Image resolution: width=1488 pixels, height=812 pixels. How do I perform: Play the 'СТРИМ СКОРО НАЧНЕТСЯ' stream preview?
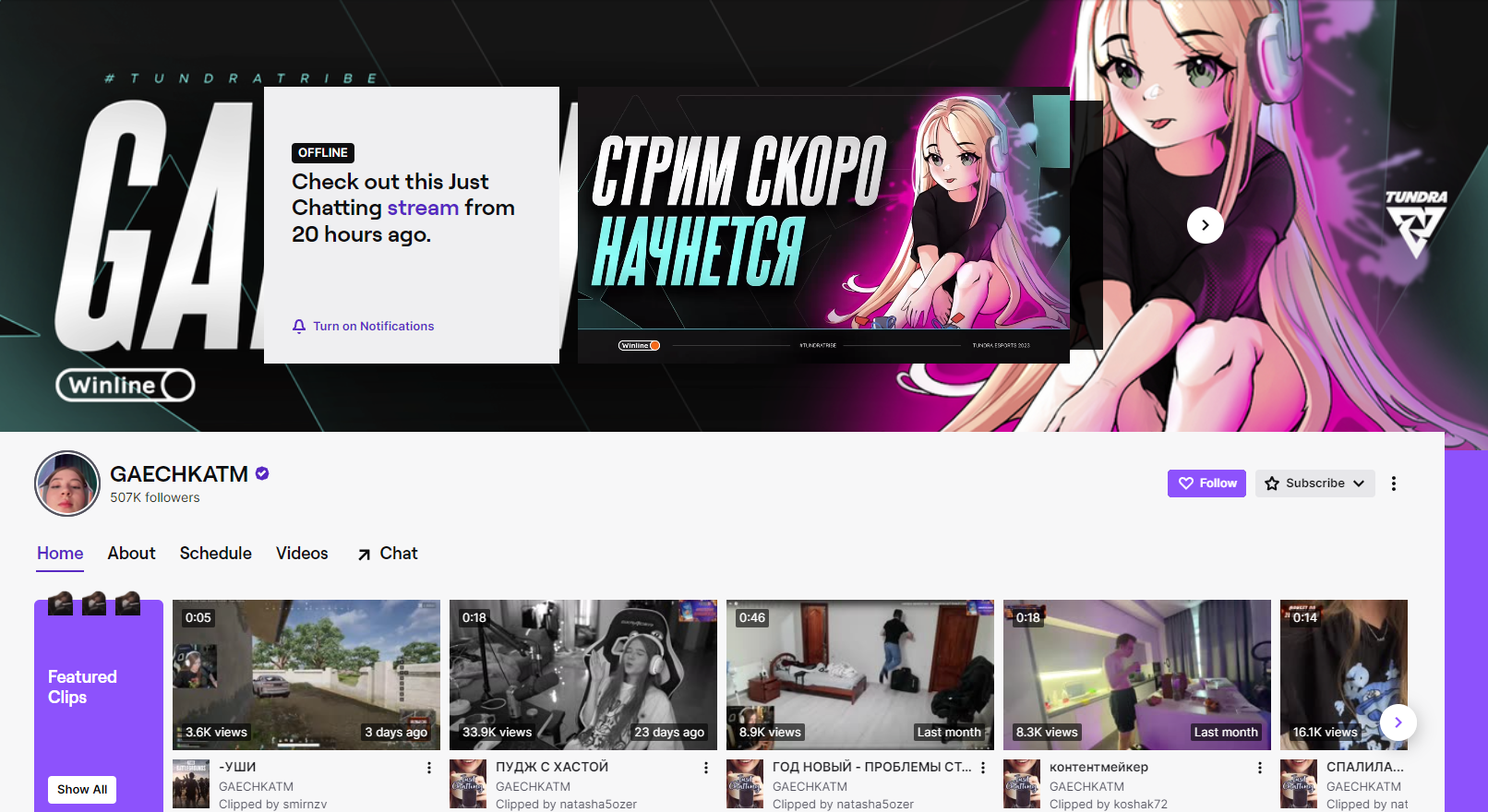pos(823,225)
